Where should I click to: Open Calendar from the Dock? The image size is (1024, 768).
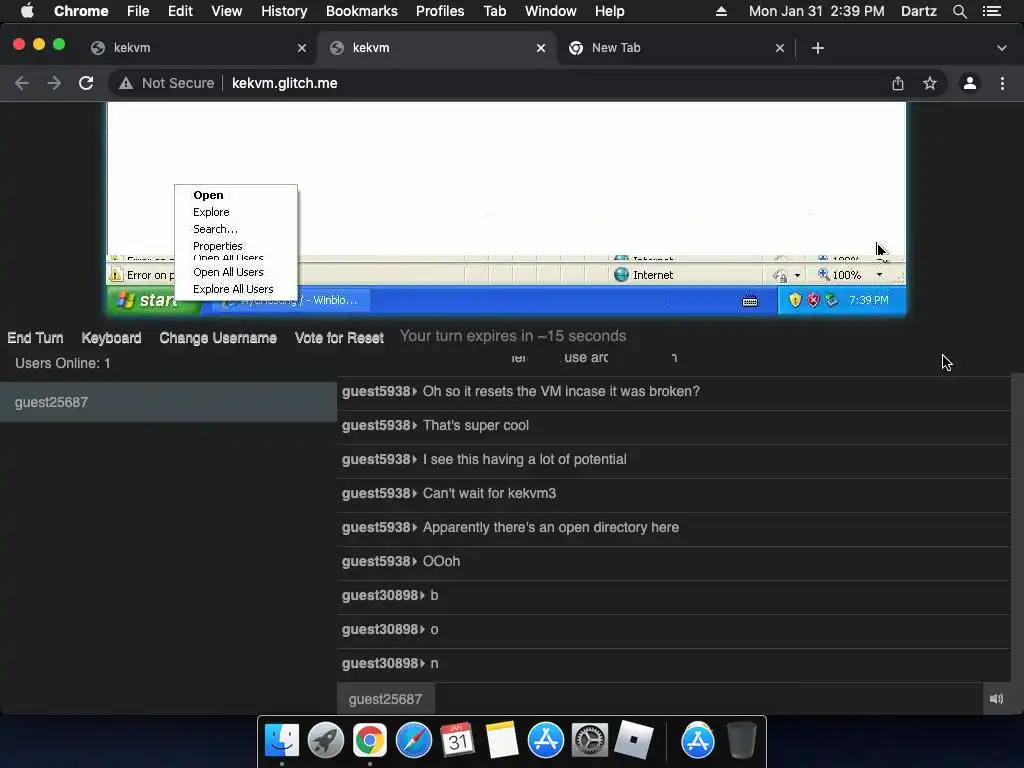pyautogui.click(x=458, y=741)
